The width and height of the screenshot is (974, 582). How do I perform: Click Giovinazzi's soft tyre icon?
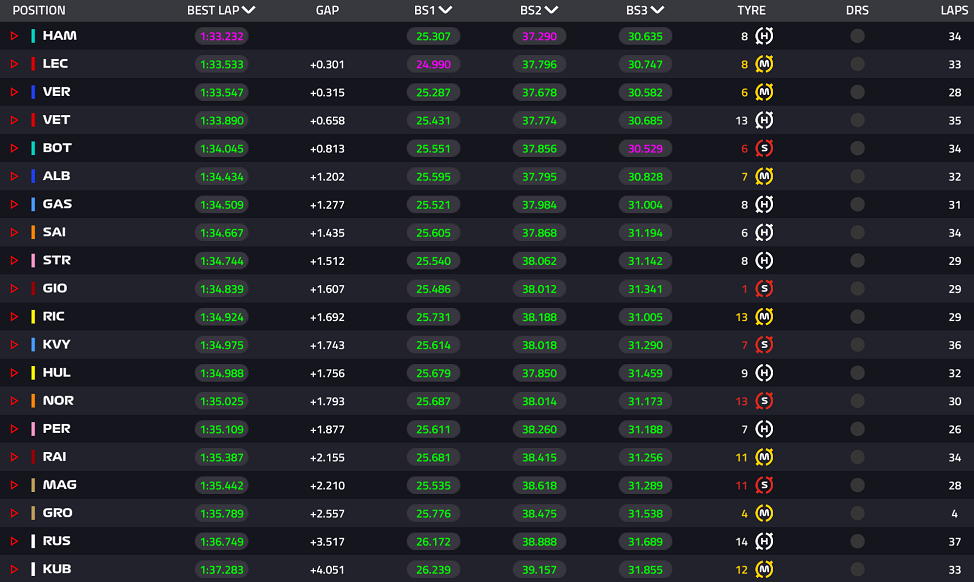tap(764, 289)
